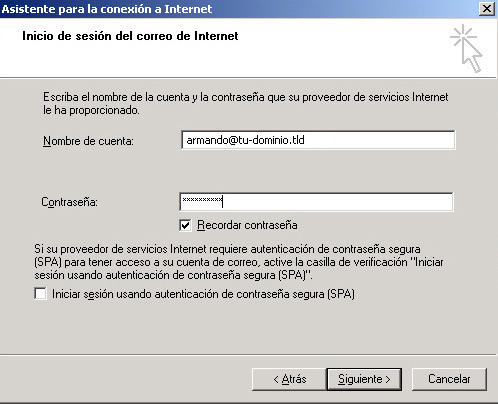Viewport: 498px width, 404px height.
Task: Continue with the Siguiente button
Action: click(364, 379)
